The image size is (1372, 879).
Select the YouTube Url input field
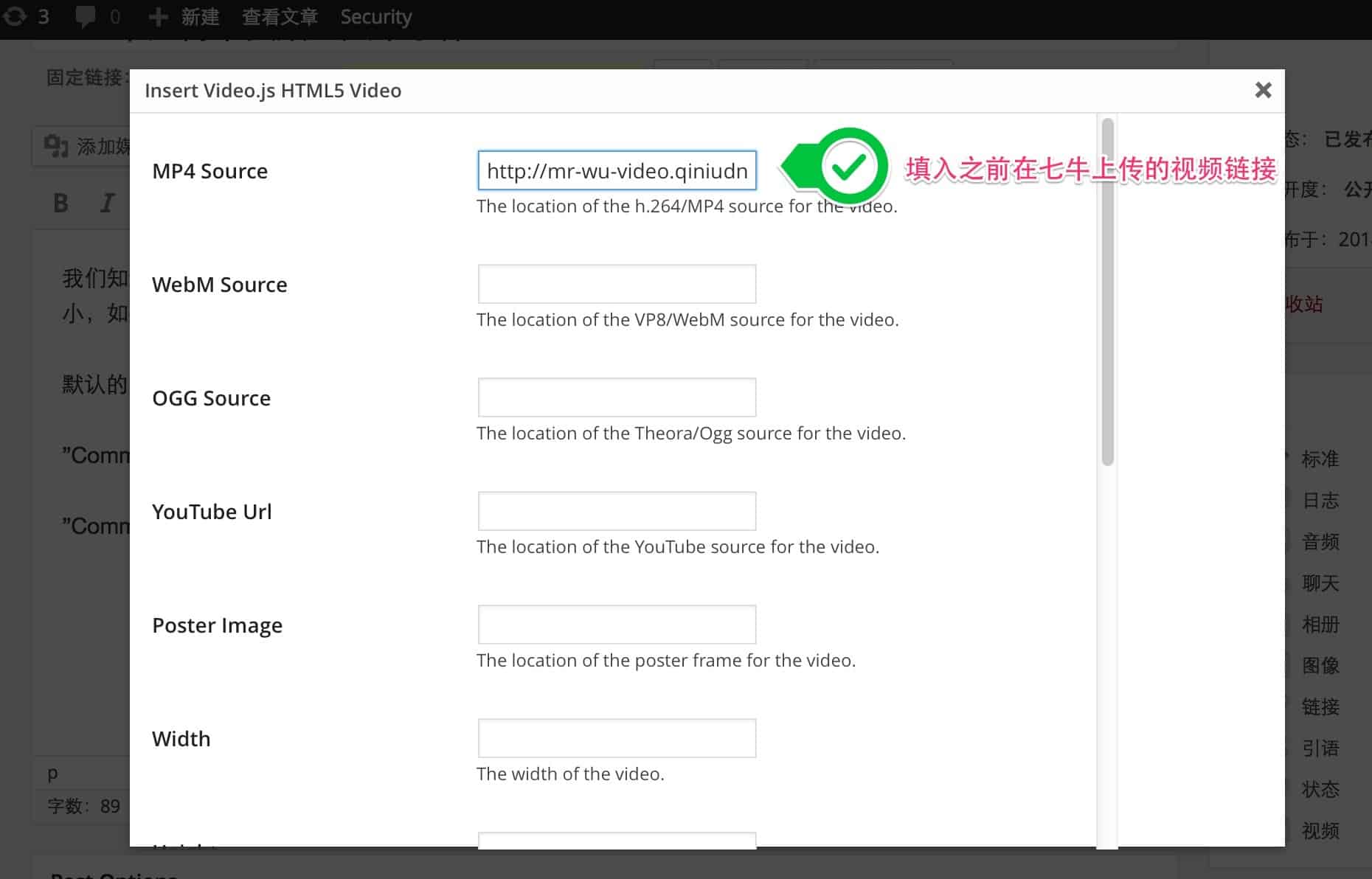[617, 511]
